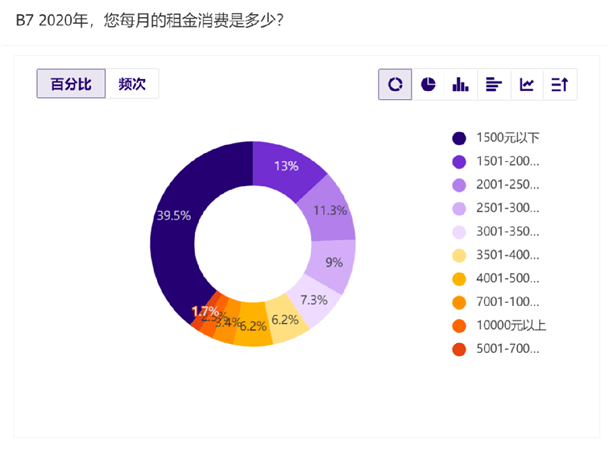Toggle the 1501-200... legend entry
This screenshot has width=609, height=449.
tap(496, 161)
